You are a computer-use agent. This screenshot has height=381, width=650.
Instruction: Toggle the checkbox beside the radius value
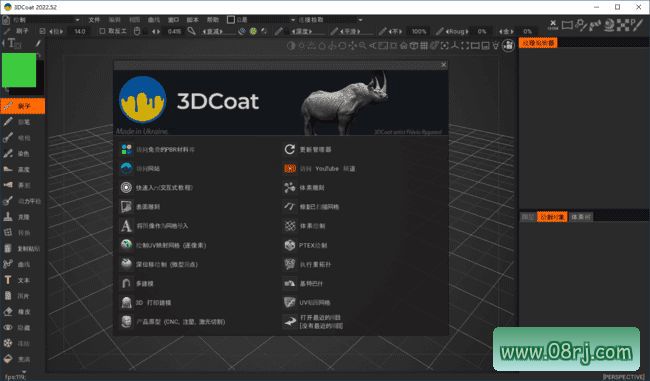coord(42,31)
